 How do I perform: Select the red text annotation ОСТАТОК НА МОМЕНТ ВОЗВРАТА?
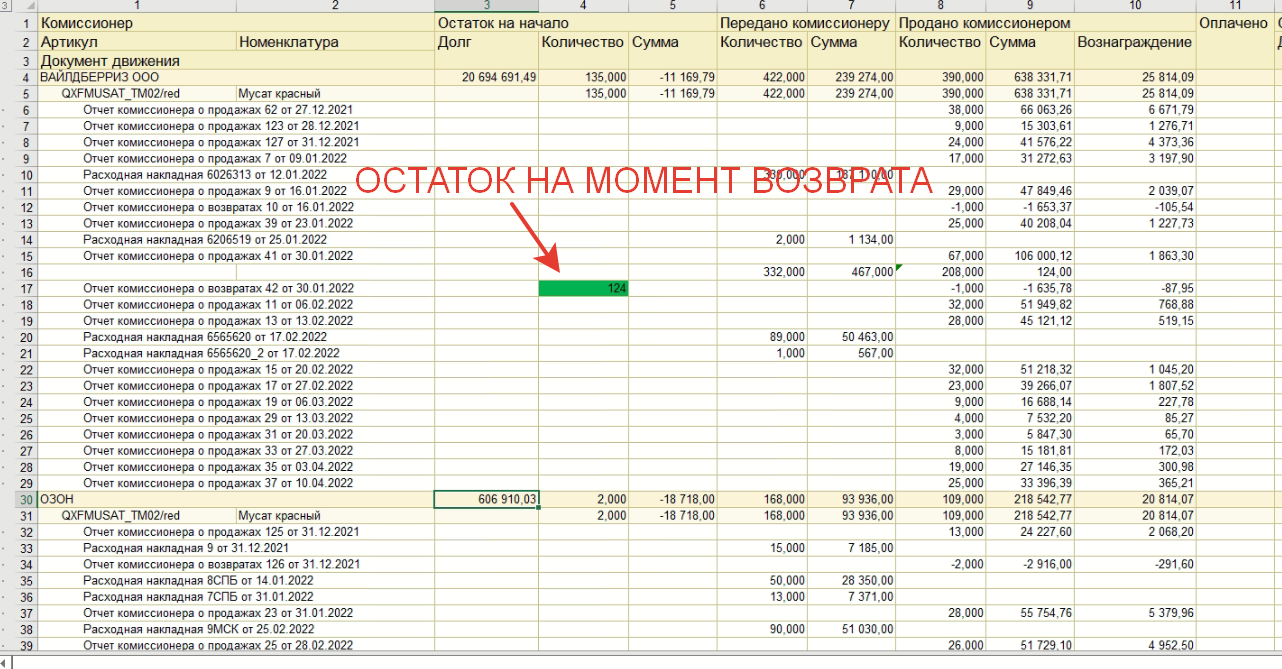point(643,181)
